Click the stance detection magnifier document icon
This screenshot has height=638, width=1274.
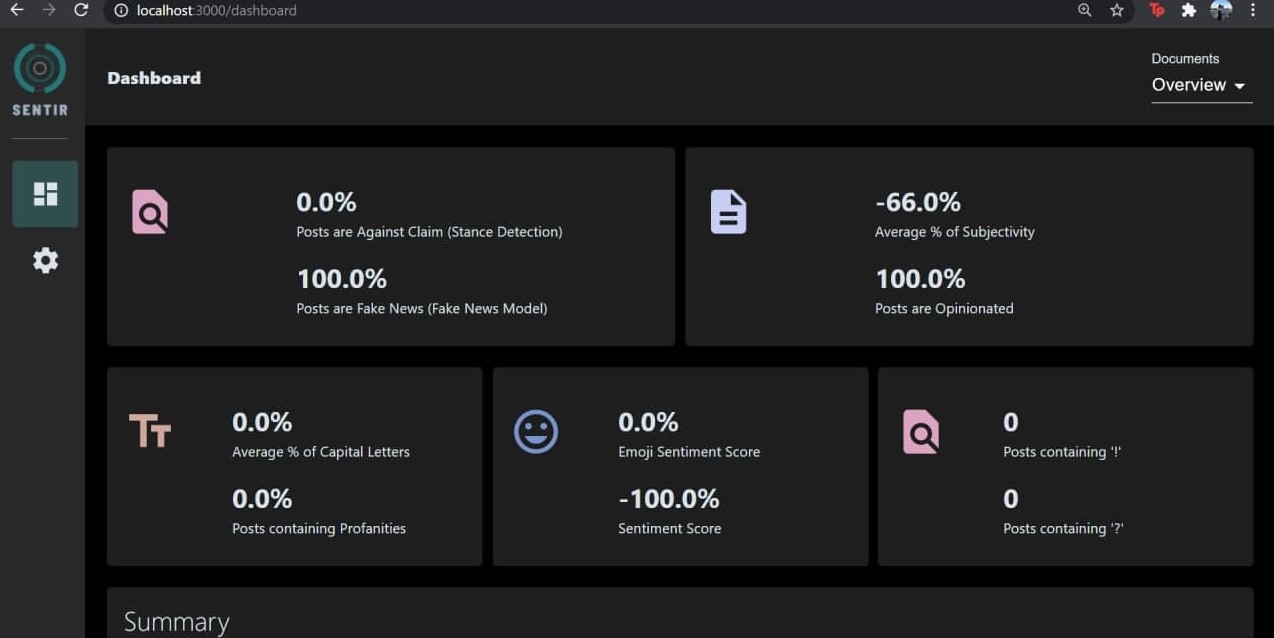pos(150,212)
